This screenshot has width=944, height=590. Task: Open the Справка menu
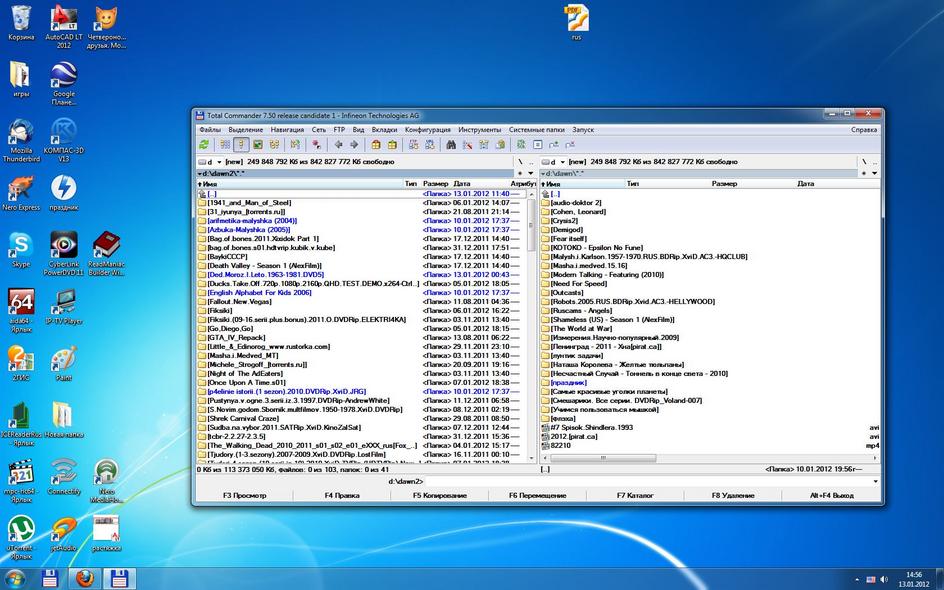coord(864,129)
